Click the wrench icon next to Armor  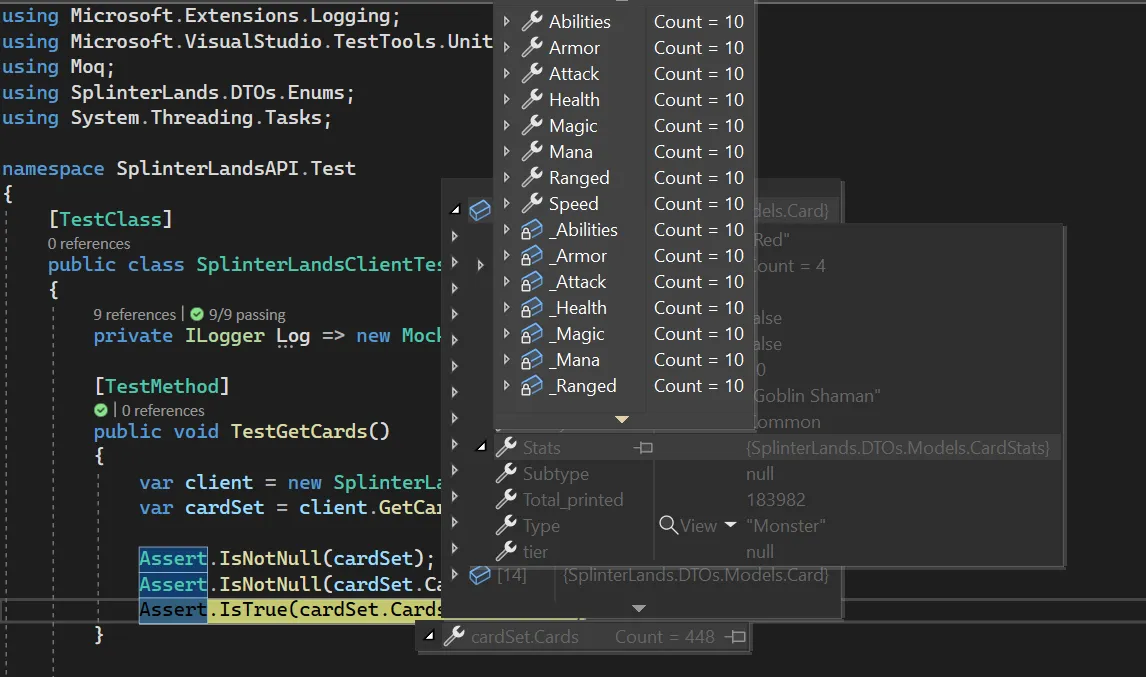pos(532,47)
